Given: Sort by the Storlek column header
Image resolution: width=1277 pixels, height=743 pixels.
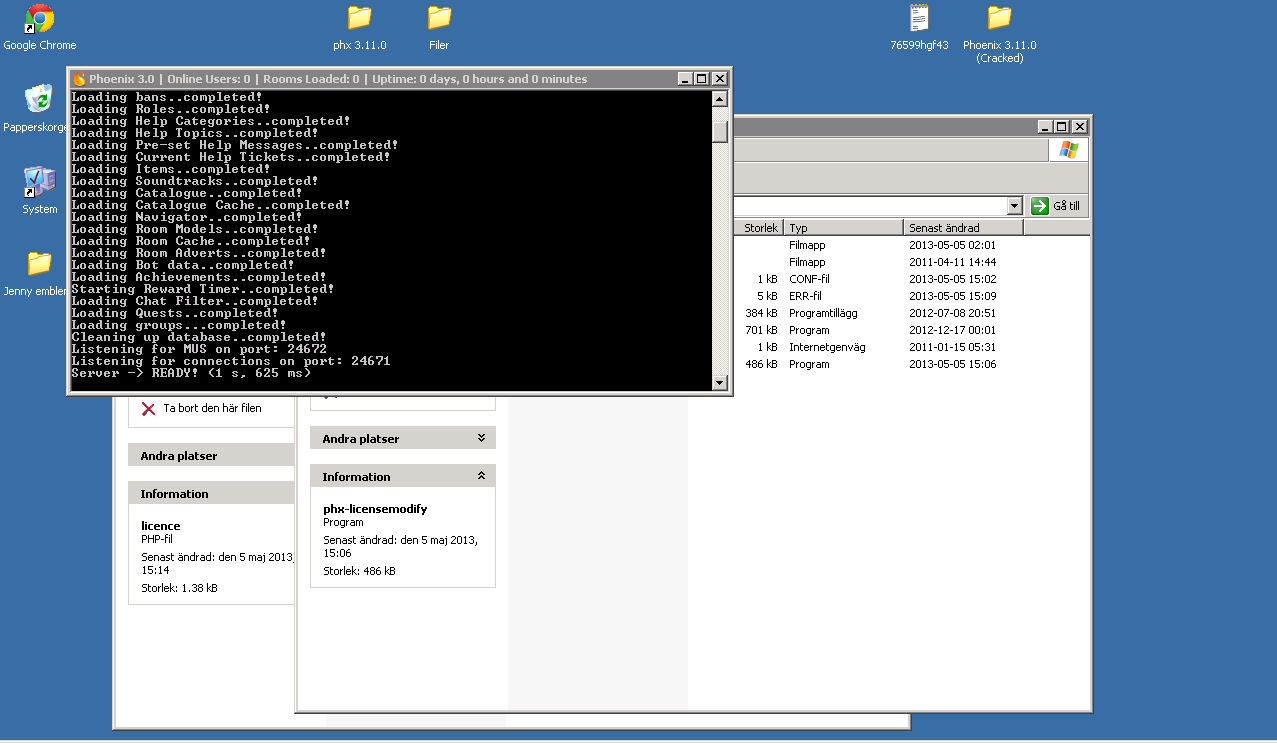Looking at the screenshot, I should pos(760,228).
